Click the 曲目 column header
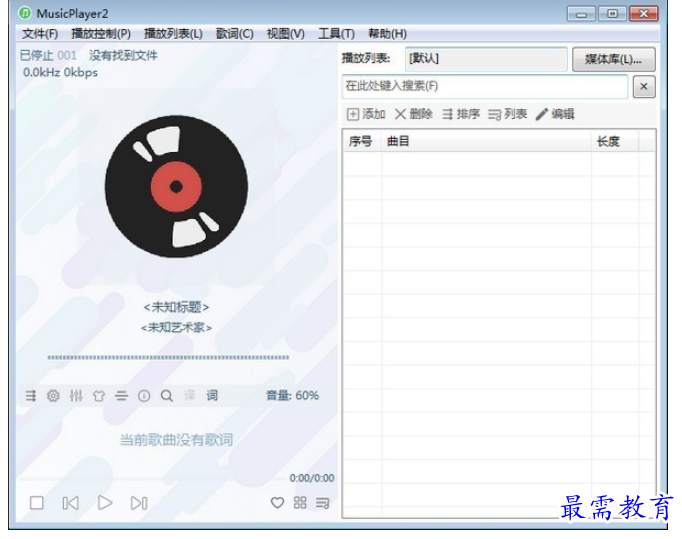 [486, 141]
